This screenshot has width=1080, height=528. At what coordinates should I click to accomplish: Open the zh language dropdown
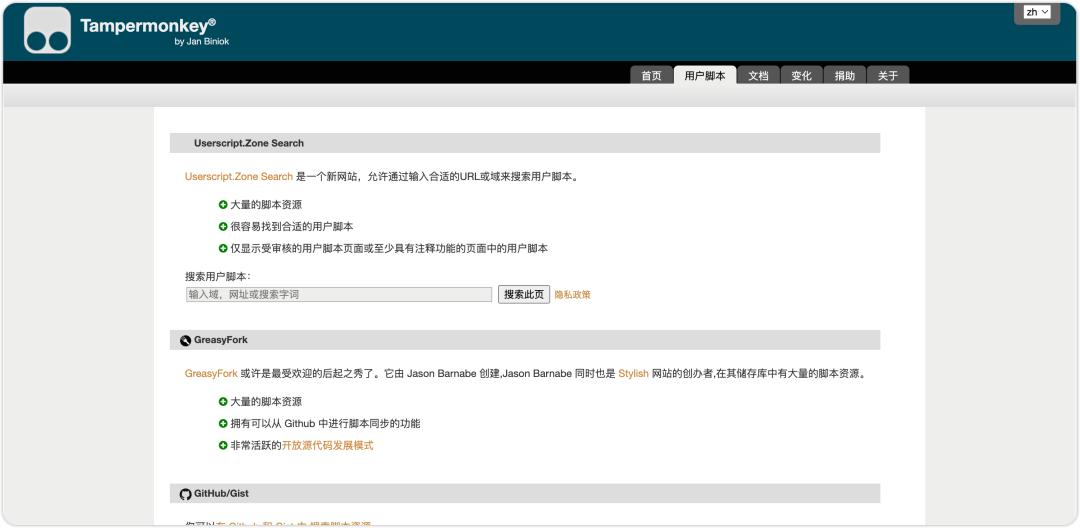(1037, 12)
